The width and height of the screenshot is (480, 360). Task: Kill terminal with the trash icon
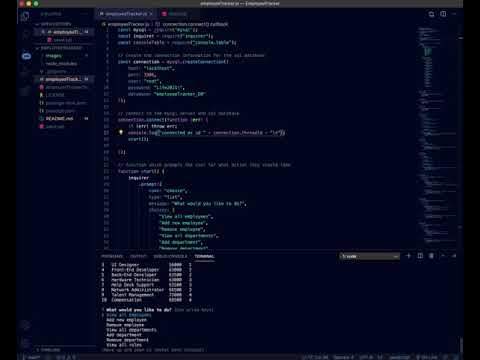tap(431, 256)
